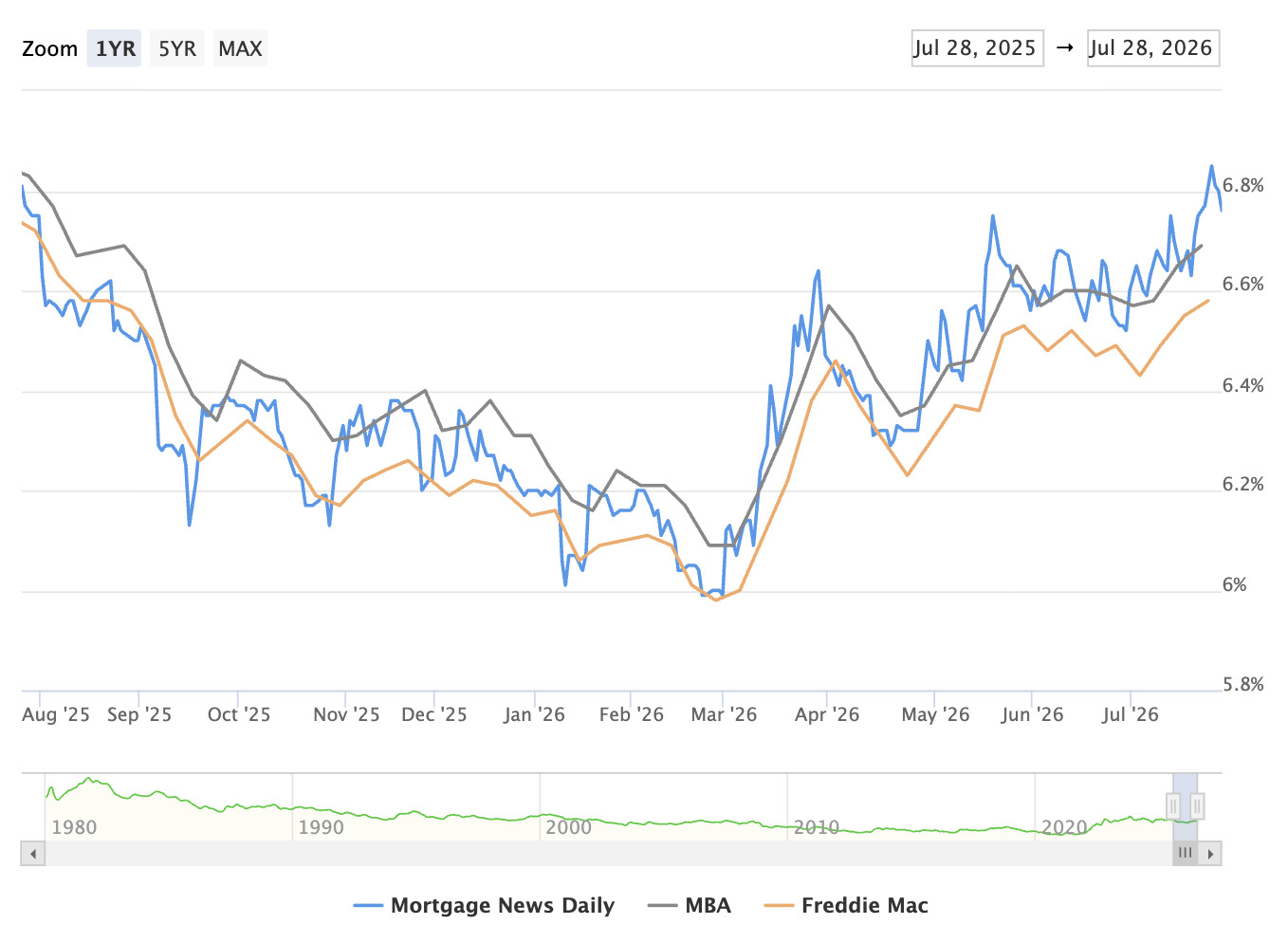
Task: Click the navigator right scroll arrow
Action: point(1210,854)
